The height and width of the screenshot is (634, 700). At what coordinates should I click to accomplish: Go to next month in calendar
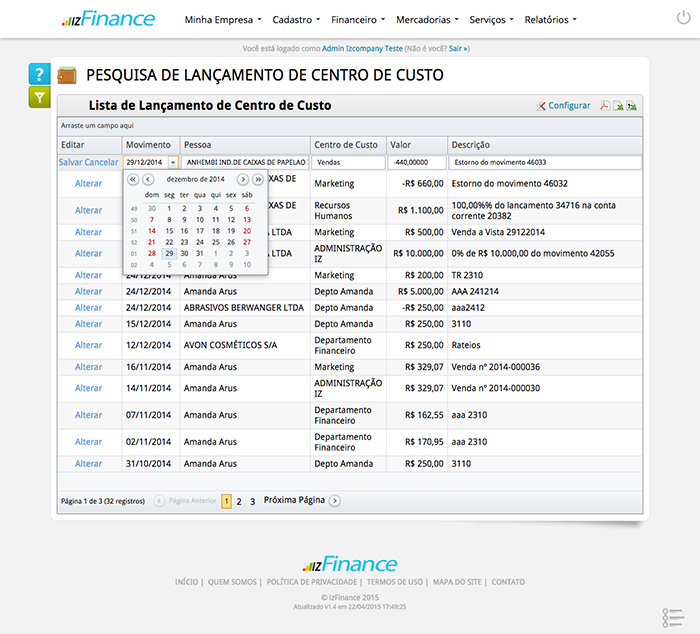click(242, 179)
